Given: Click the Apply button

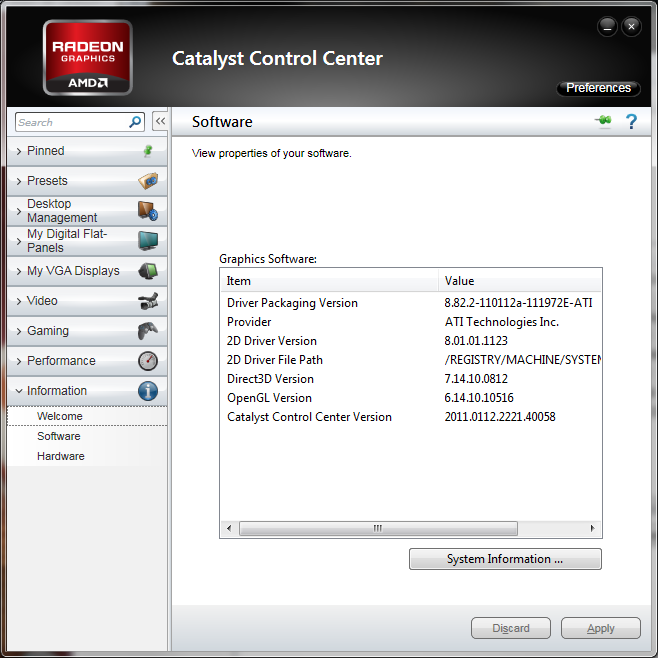Looking at the screenshot, I should tap(601, 628).
